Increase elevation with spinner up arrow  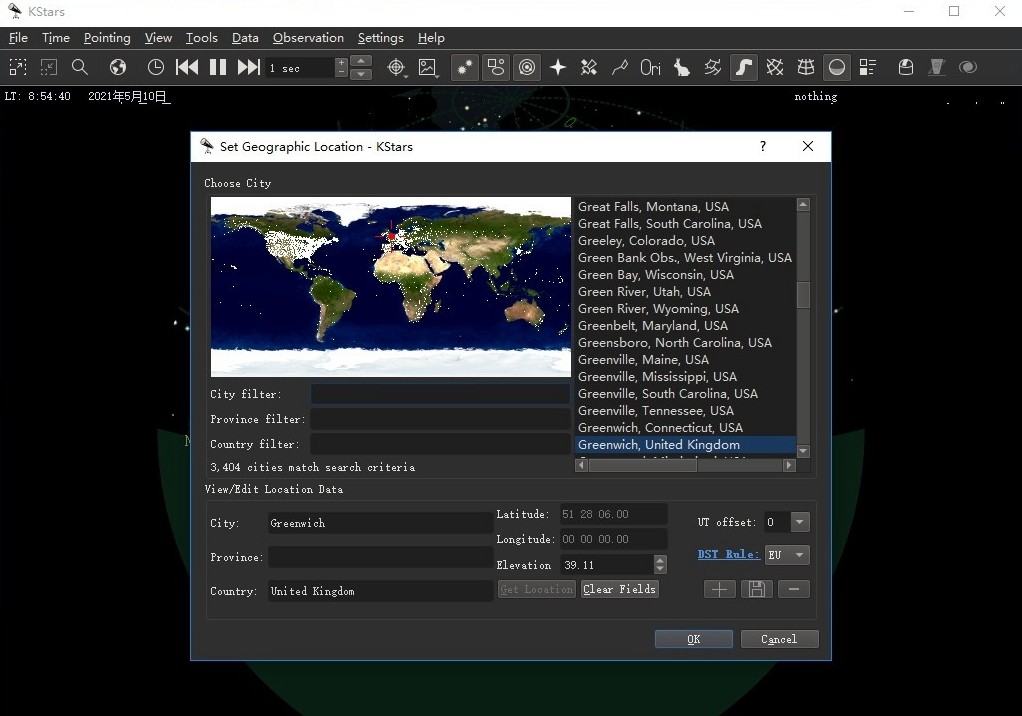(660, 560)
